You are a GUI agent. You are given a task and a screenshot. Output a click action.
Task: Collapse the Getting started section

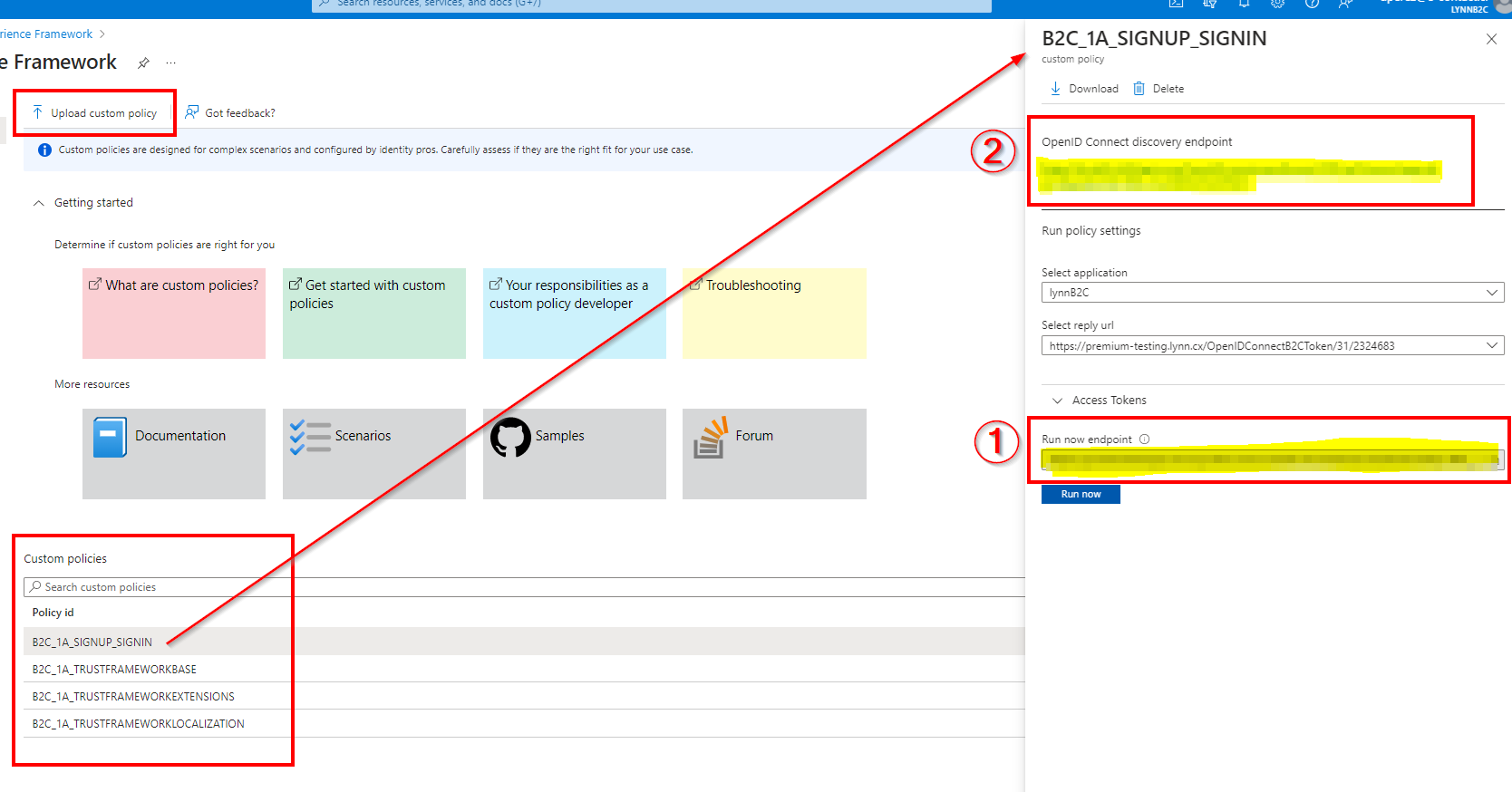[x=39, y=203]
